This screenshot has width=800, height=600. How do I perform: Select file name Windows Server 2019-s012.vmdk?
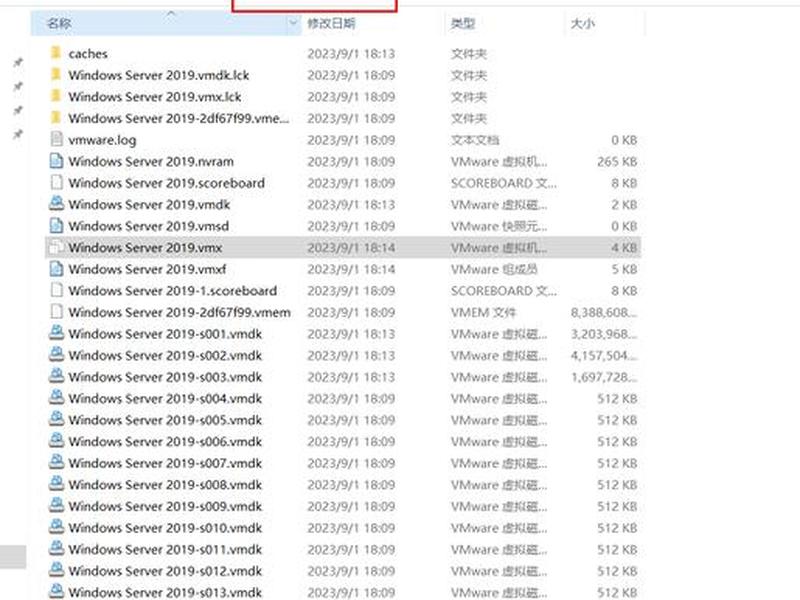[x=165, y=571]
